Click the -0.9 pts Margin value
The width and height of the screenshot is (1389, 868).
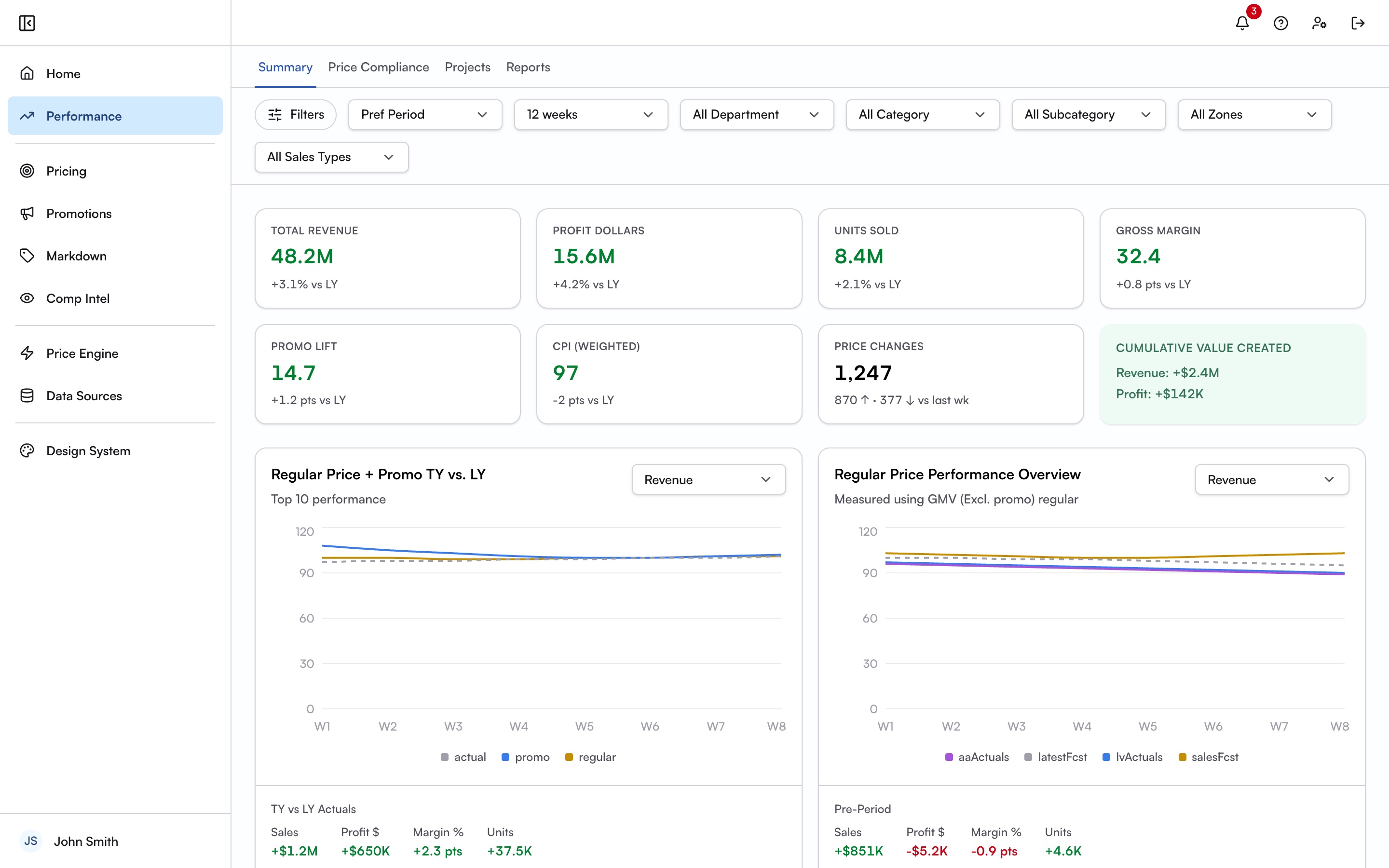[994, 851]
